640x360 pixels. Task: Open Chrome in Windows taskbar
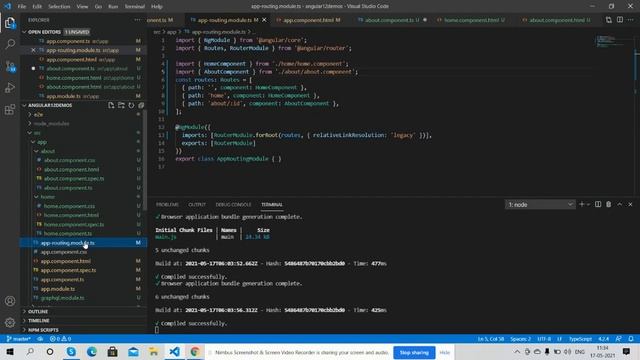point(195,351)
